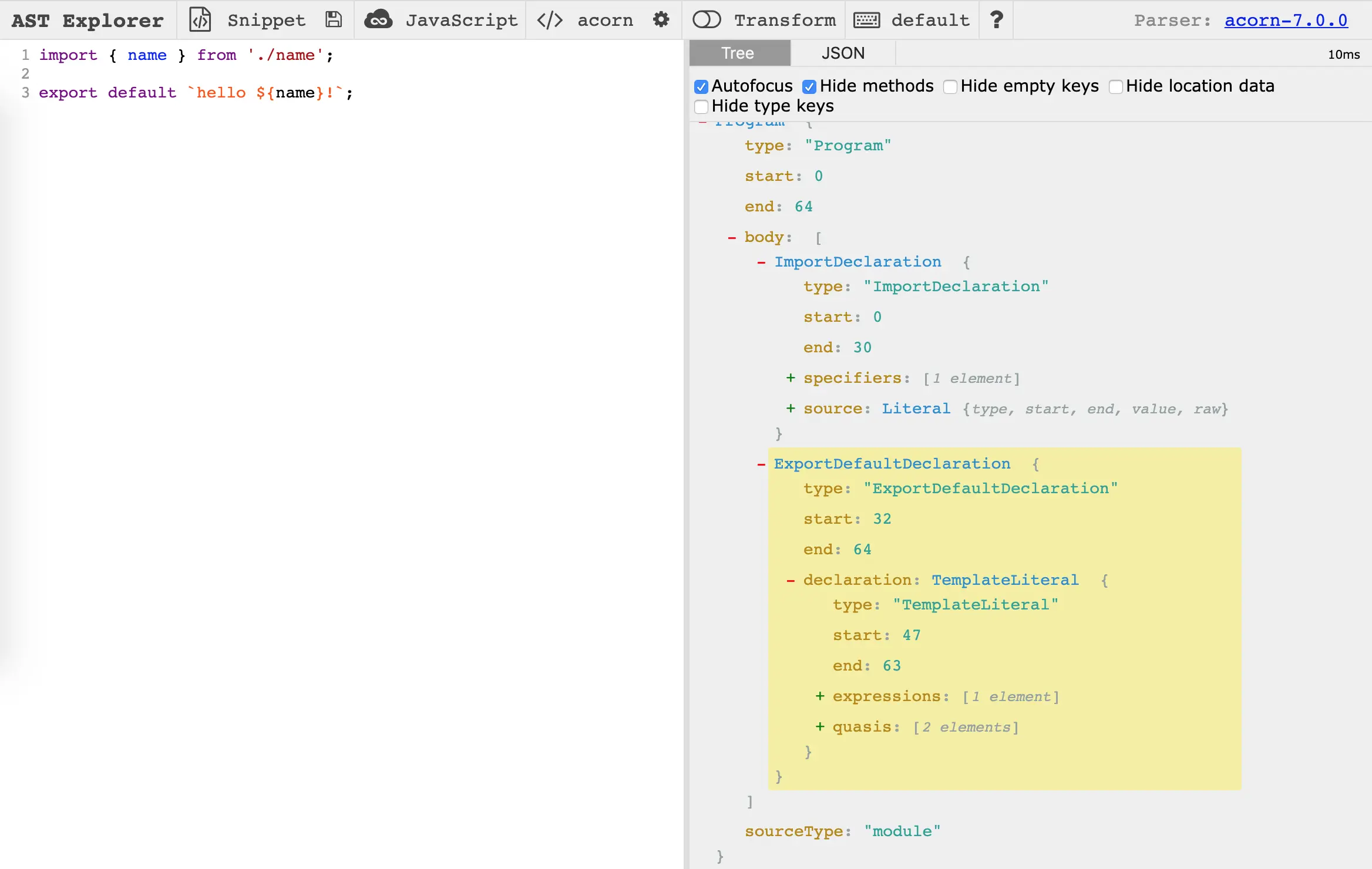
Task: Enable Hide empty keys checkbox
Action: [950, 87]
